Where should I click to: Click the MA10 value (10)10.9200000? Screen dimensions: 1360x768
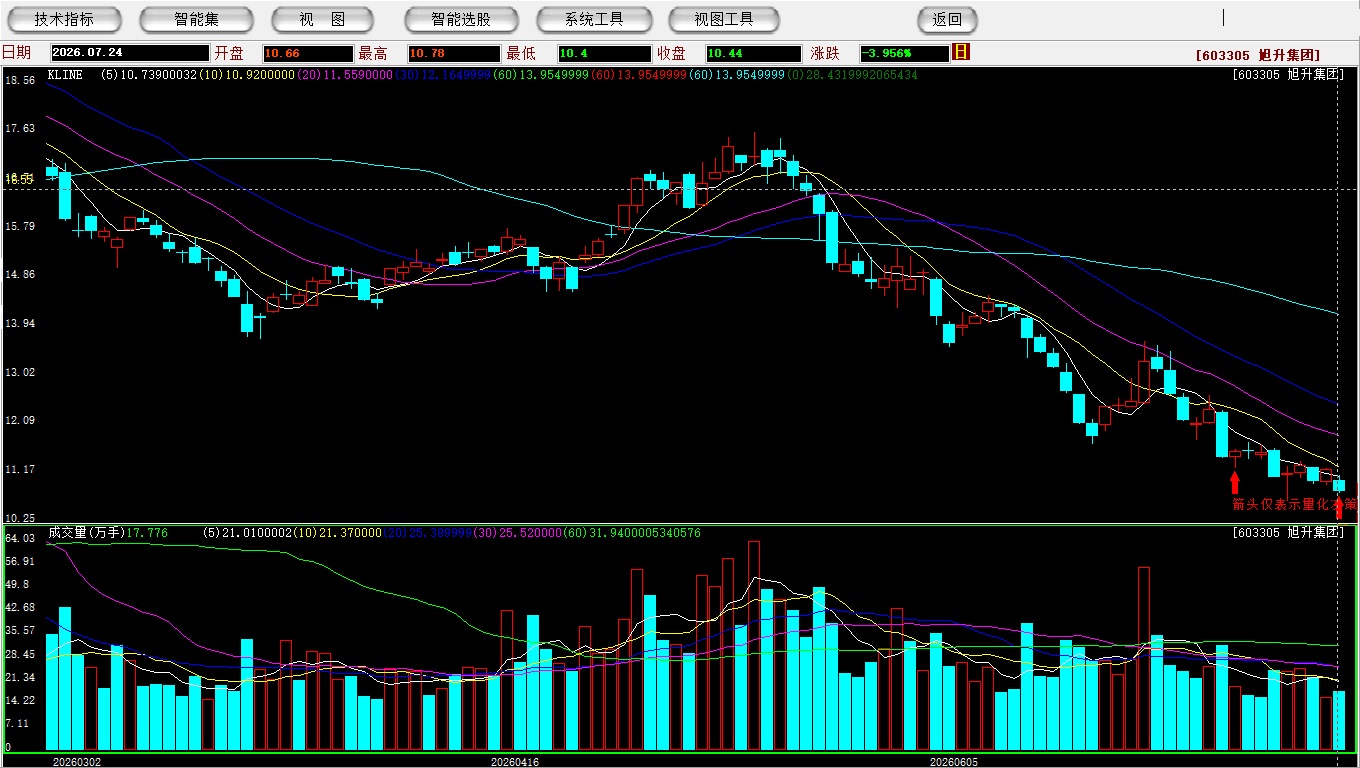[248, 75]
